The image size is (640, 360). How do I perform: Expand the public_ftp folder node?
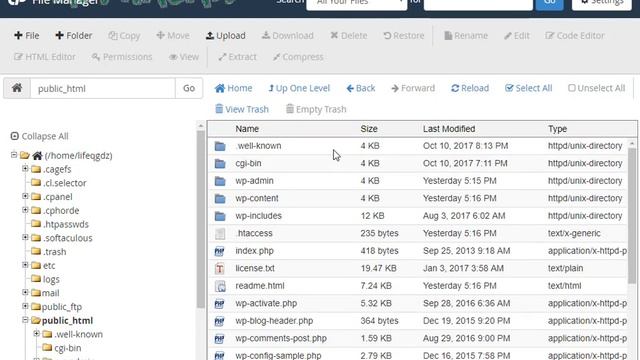pos(25,306)
